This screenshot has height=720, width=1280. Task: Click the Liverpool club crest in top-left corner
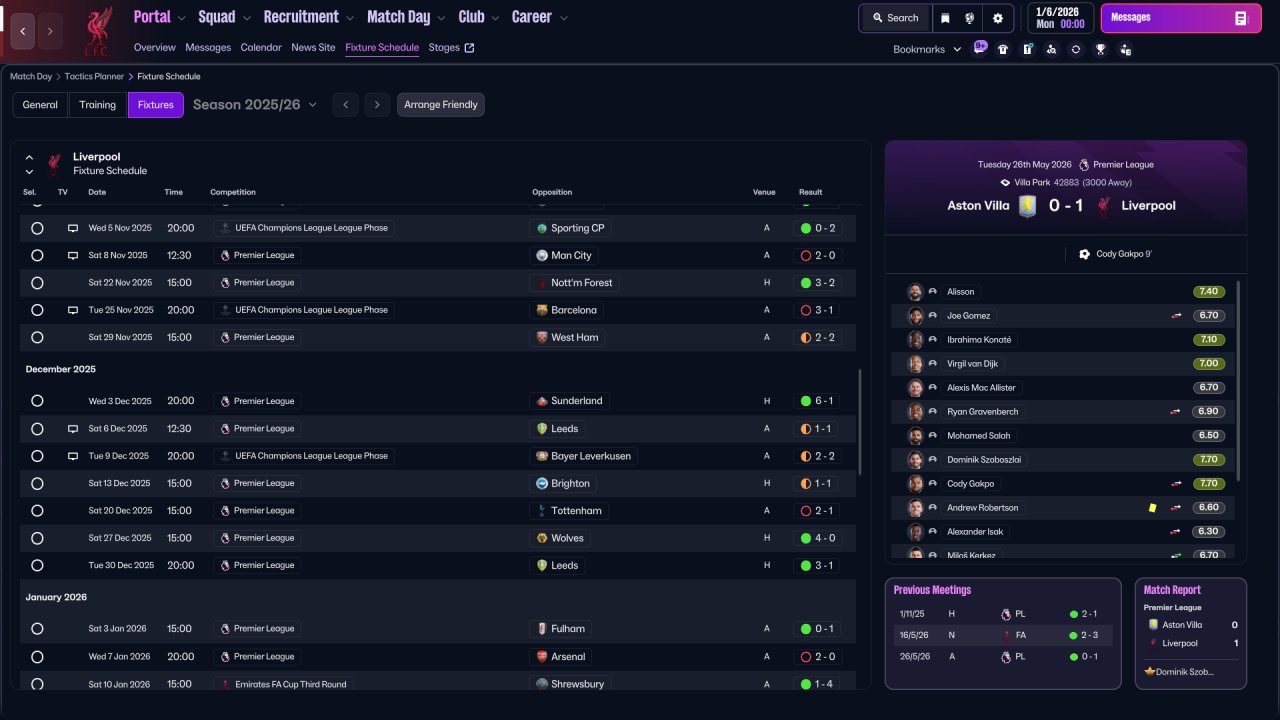(97, 30)
